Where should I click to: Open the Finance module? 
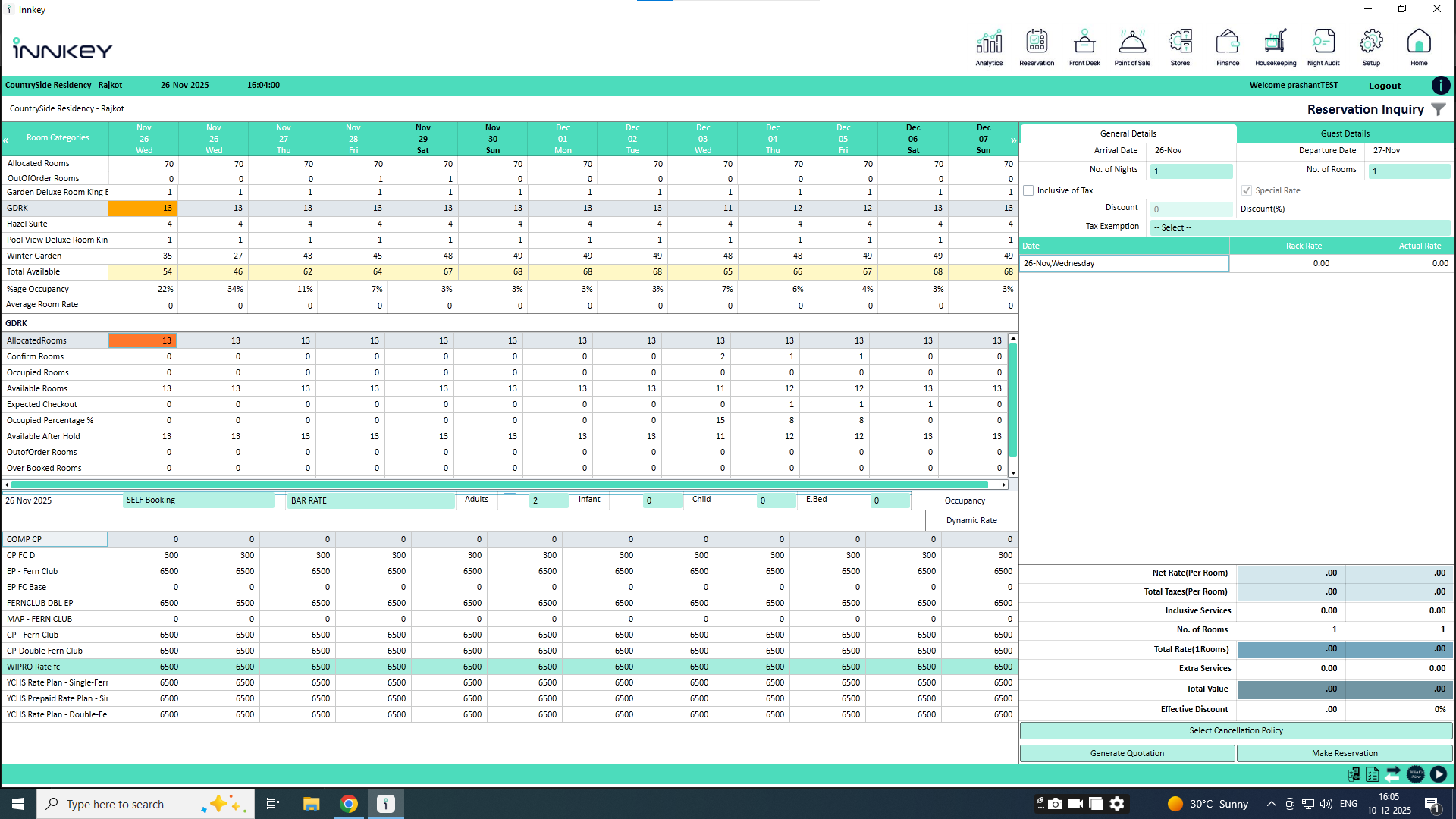pyautogui.click(x=1228, y=47)
